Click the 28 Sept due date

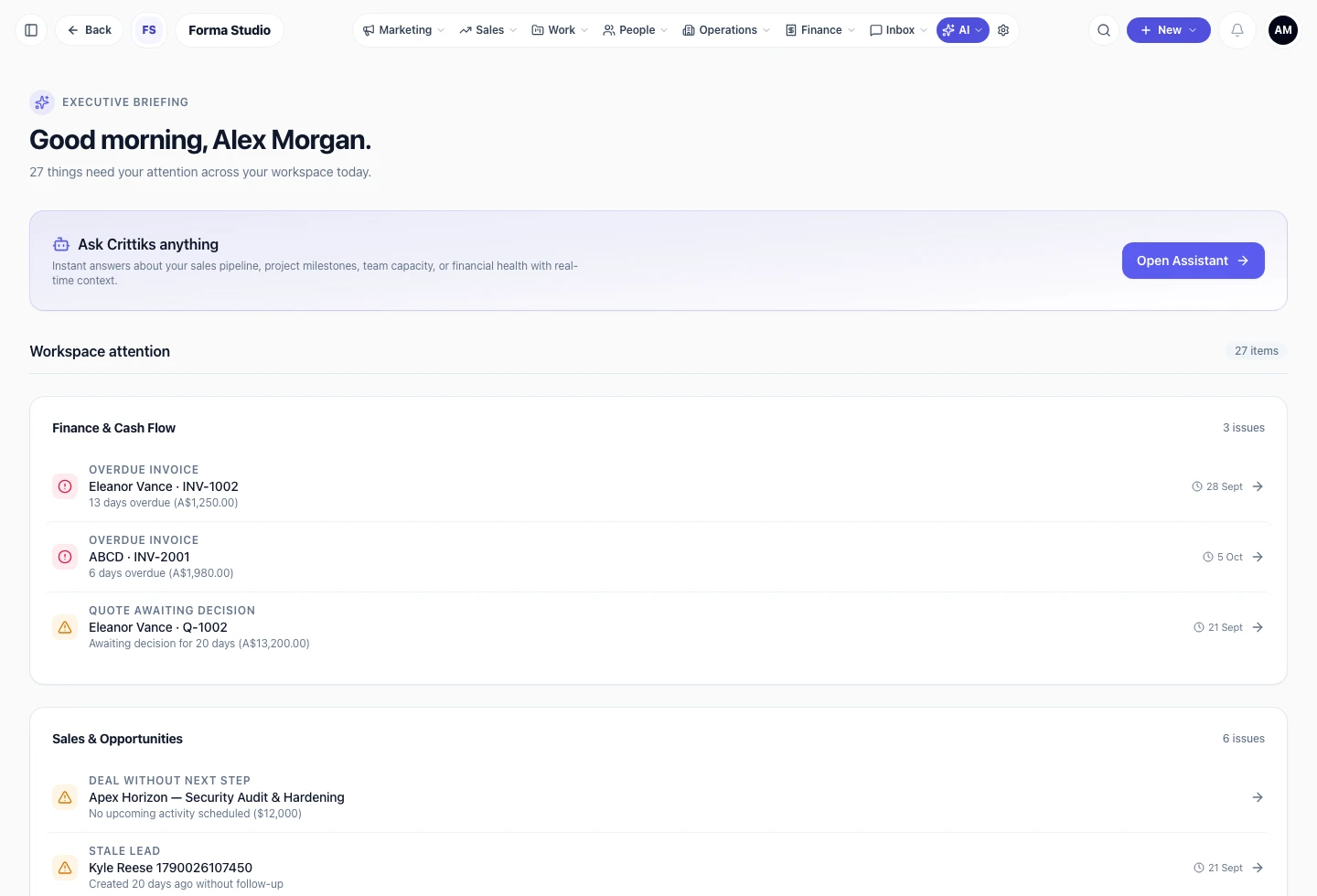1217,486
